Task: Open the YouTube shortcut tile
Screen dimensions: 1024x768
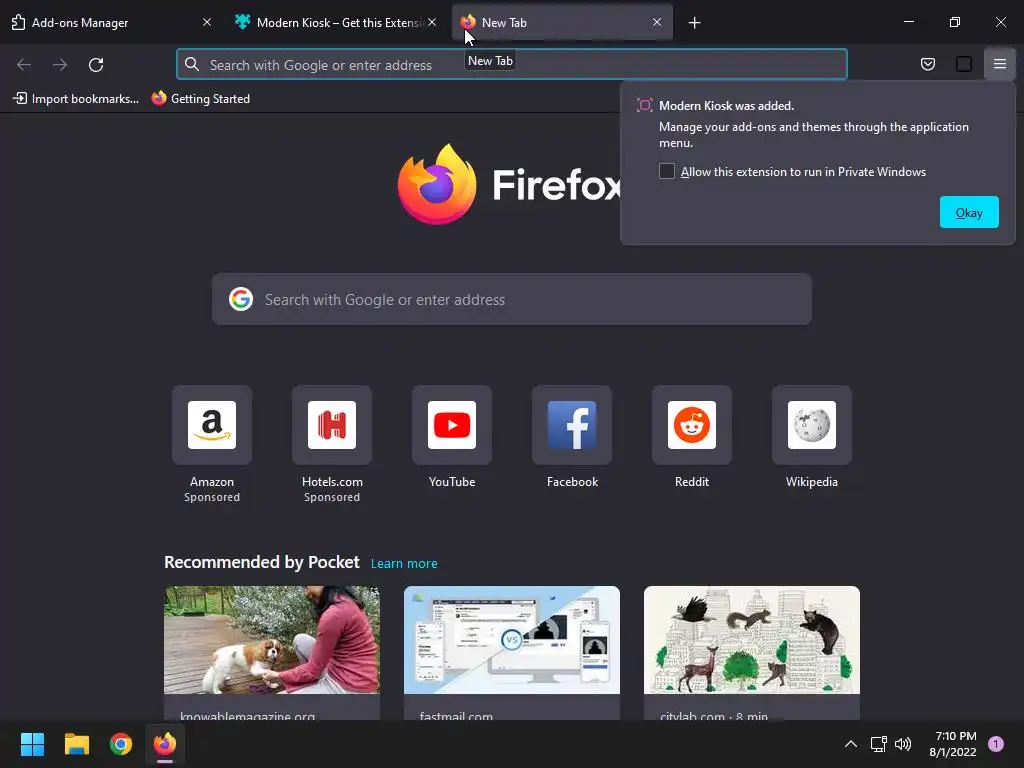Action: point(452,425)
